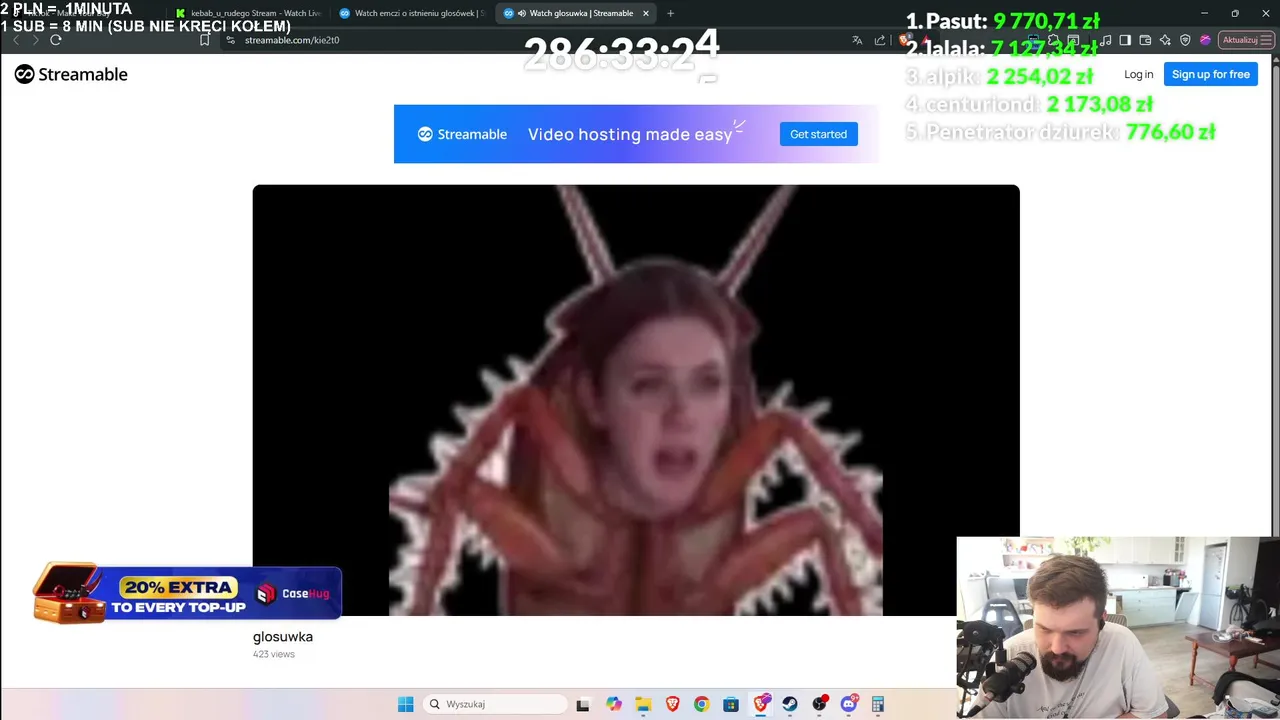Open the CaseHug 20% extra banner

tap(187, 593)
